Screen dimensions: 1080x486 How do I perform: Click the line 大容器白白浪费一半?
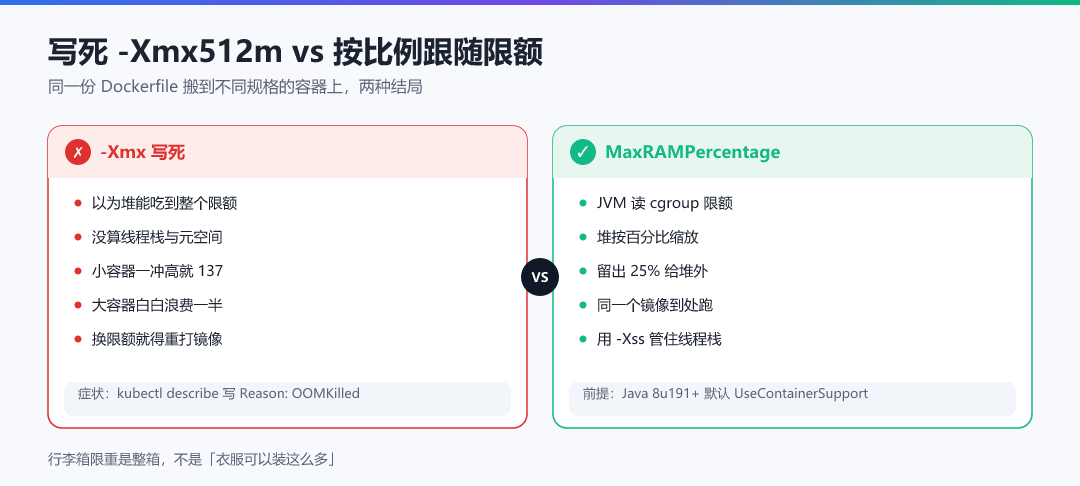click(157, 305)
